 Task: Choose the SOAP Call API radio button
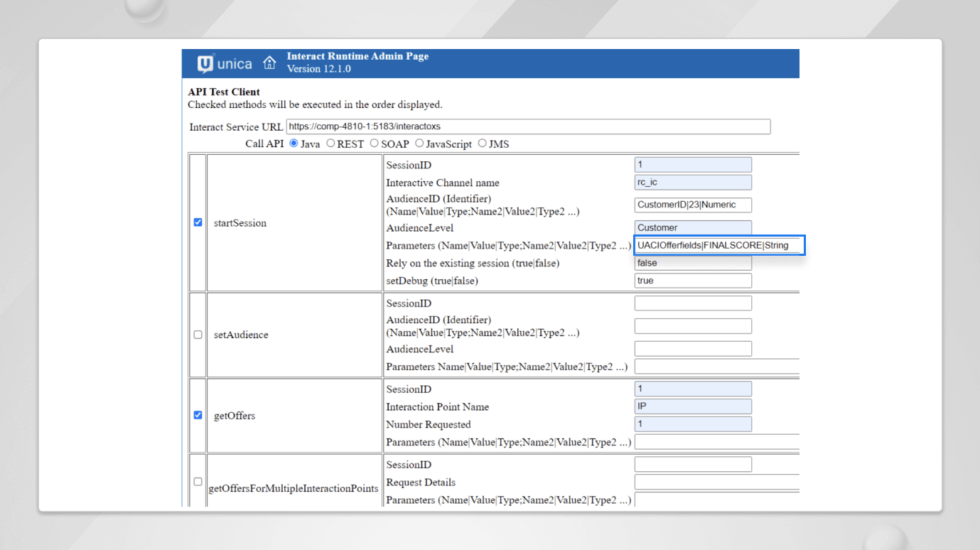[x=374, y=143]
